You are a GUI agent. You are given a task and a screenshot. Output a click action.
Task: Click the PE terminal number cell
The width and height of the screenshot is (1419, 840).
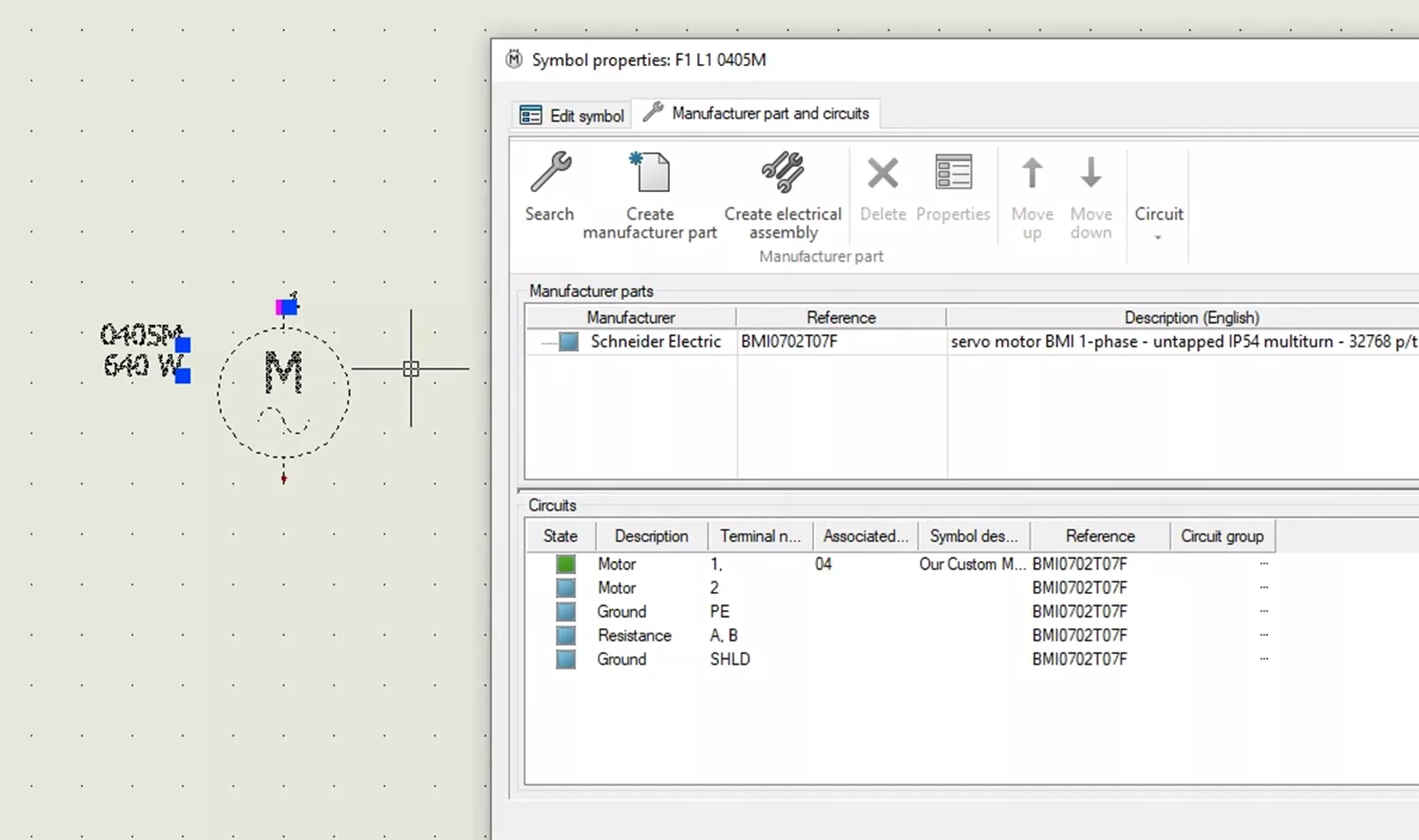click(x=720, y=611)
